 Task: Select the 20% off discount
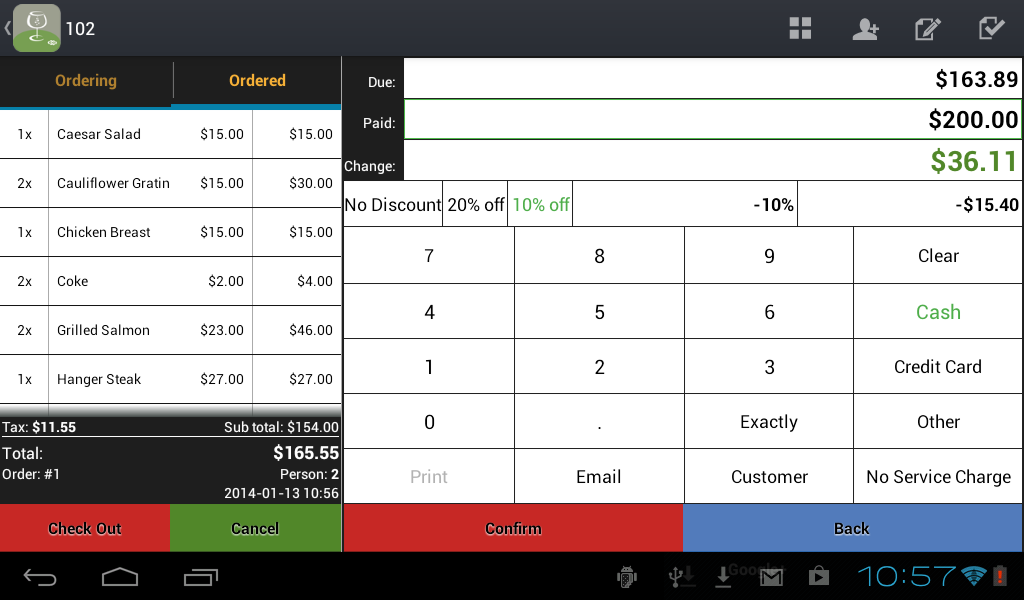pos(475,205)
